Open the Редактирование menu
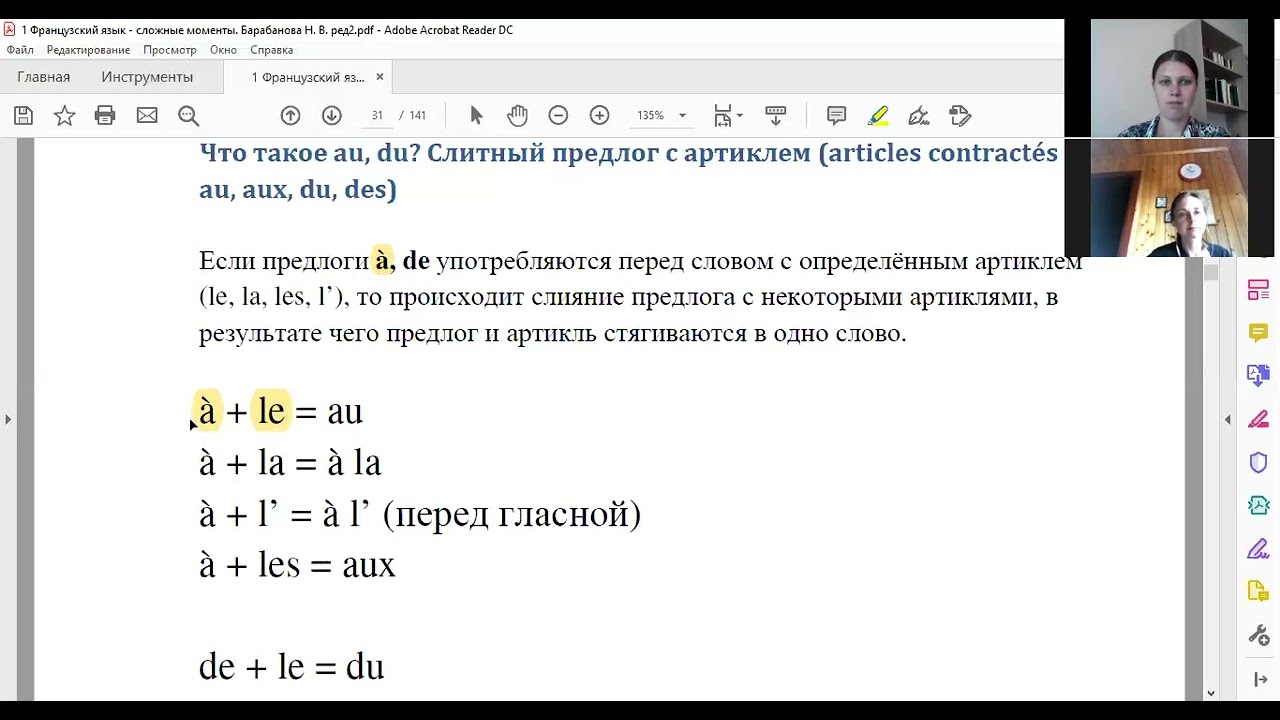The image size is (1280, 720). 88,50
